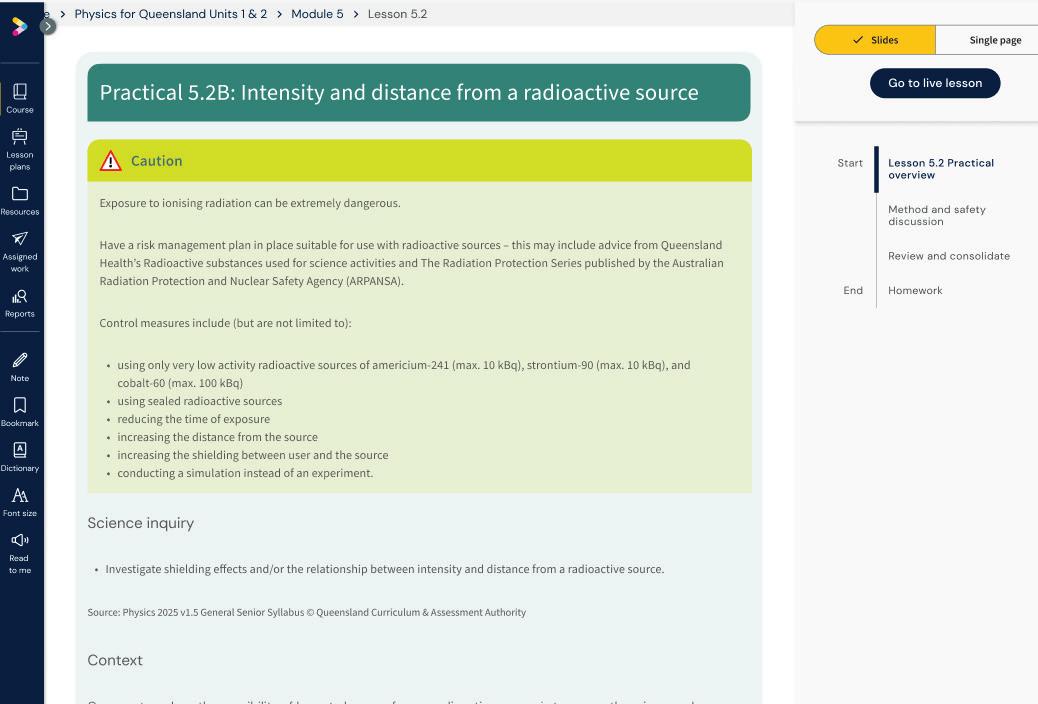The image size is (1038, 704).
Task: Click 'Exposure to ionising radiation' sentence
Action: pos(250,203)
